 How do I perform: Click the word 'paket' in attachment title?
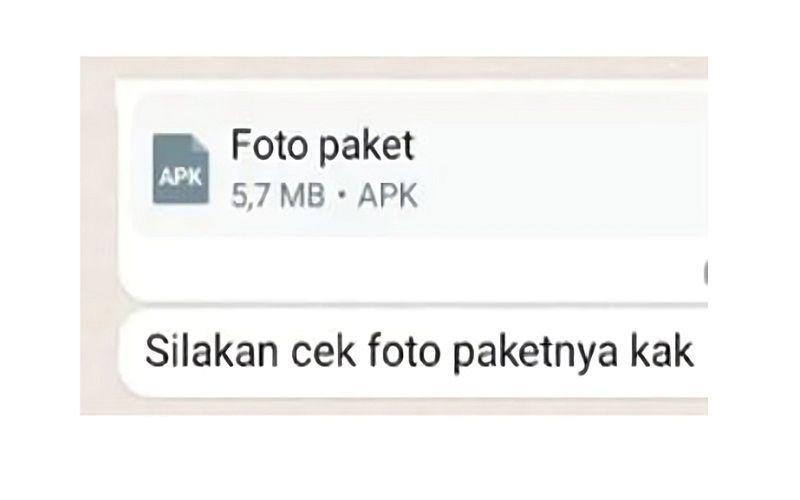click(x=366, y=147)
